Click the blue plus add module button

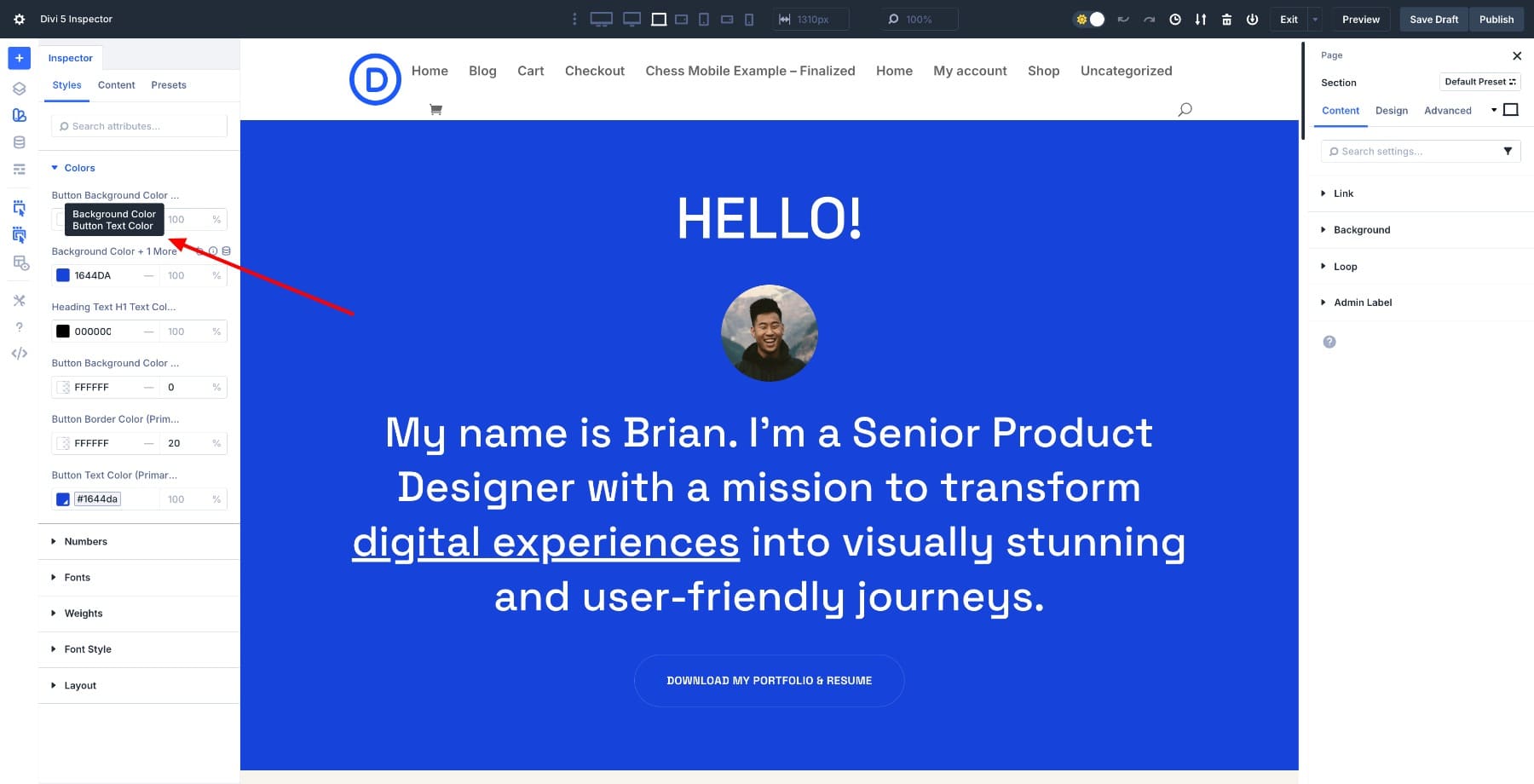(19, 58)
